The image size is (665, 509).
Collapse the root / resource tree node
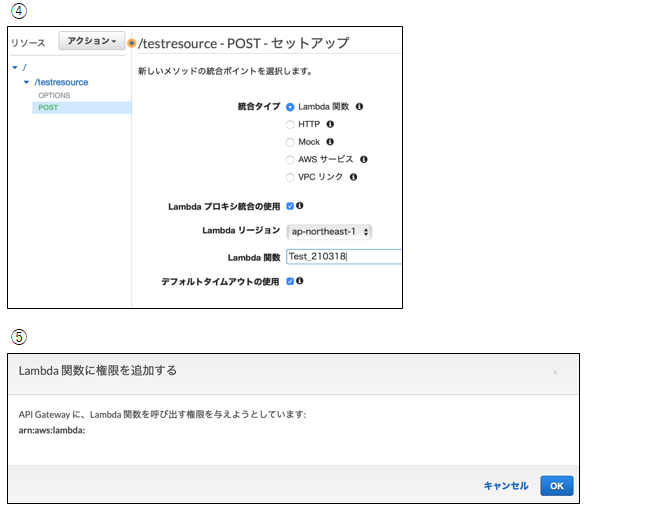coord(15,67)
